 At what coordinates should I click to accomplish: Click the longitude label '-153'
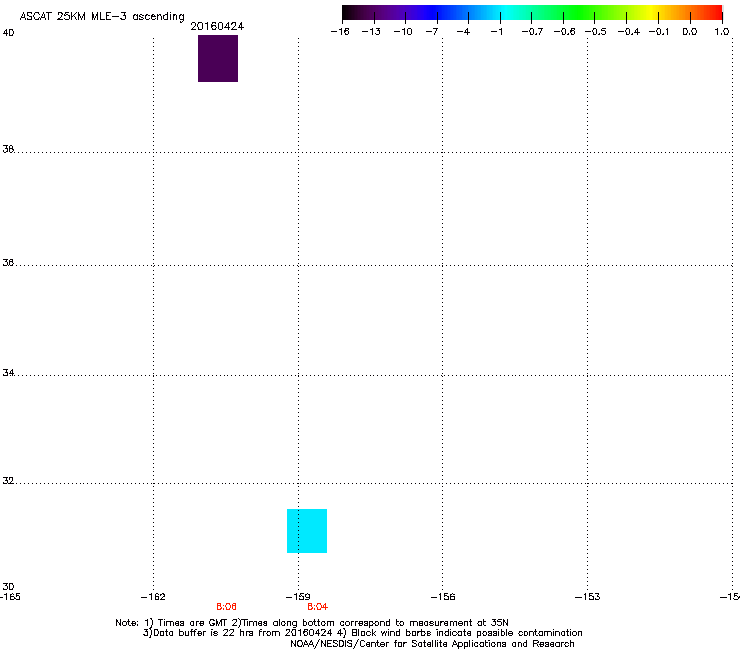pyautogui.click(x=588, y=597)
